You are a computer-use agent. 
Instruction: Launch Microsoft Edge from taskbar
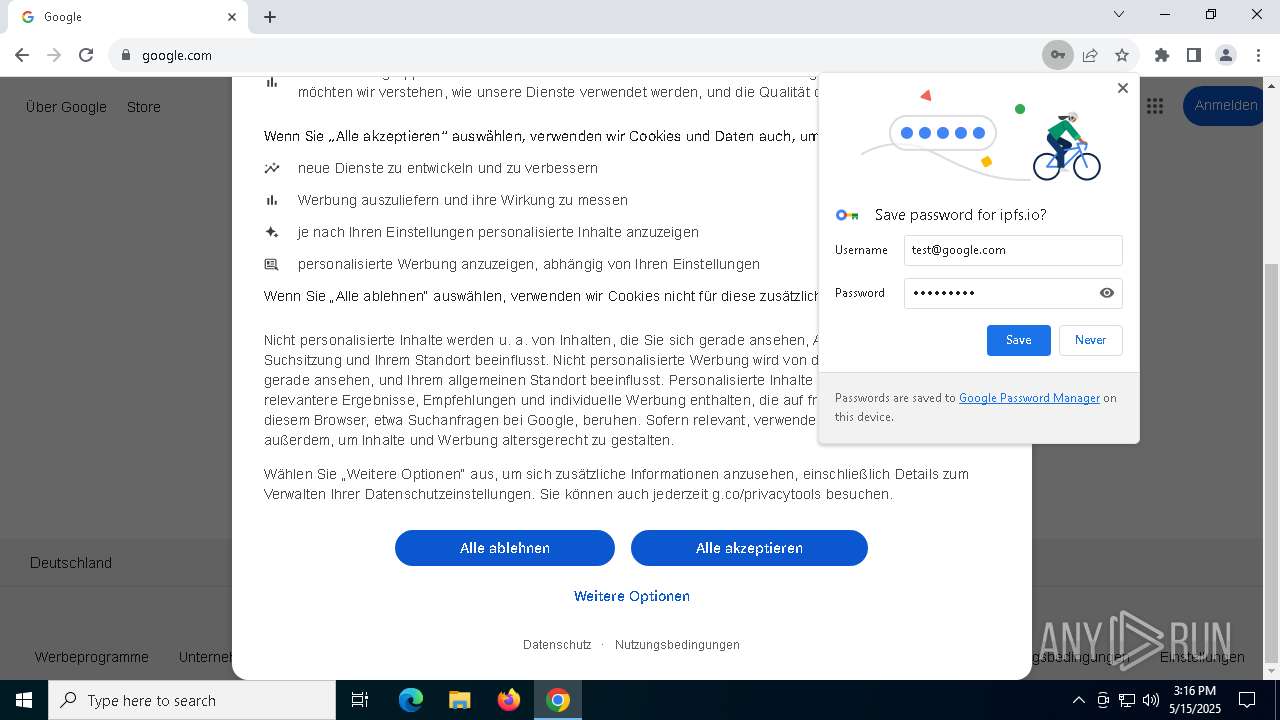tap(411, 700)
